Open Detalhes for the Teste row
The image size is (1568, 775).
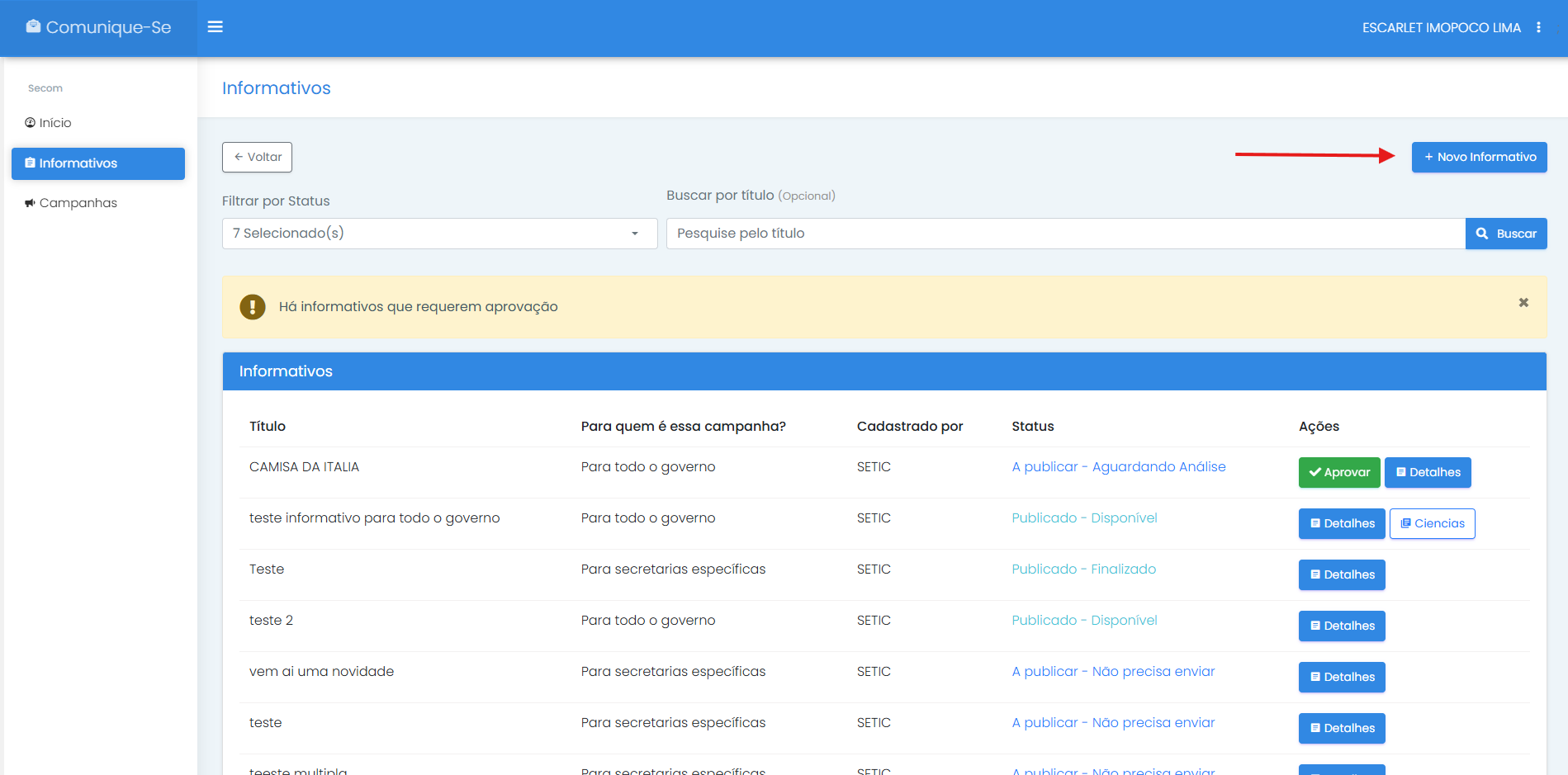pyautogui.click(x=1342, y=574)
